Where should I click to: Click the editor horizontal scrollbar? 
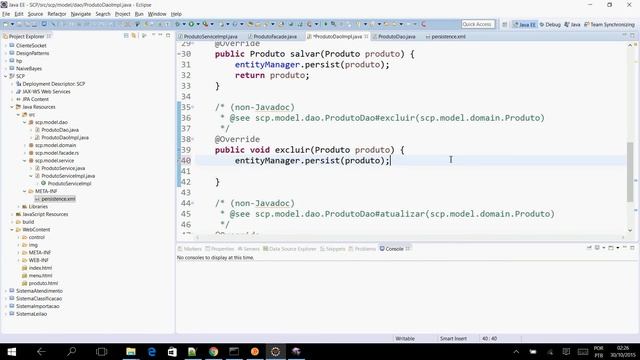pos(410,237)
